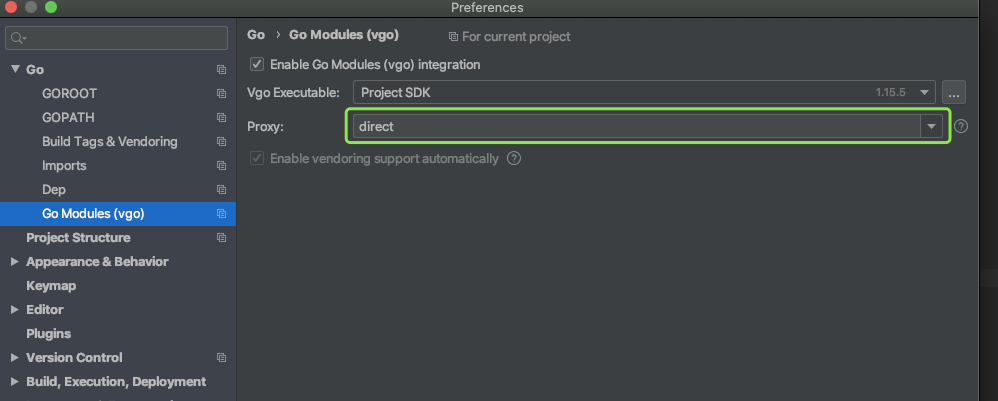
Task: Click project-level icon next to Dep
Action: (221, 190)
